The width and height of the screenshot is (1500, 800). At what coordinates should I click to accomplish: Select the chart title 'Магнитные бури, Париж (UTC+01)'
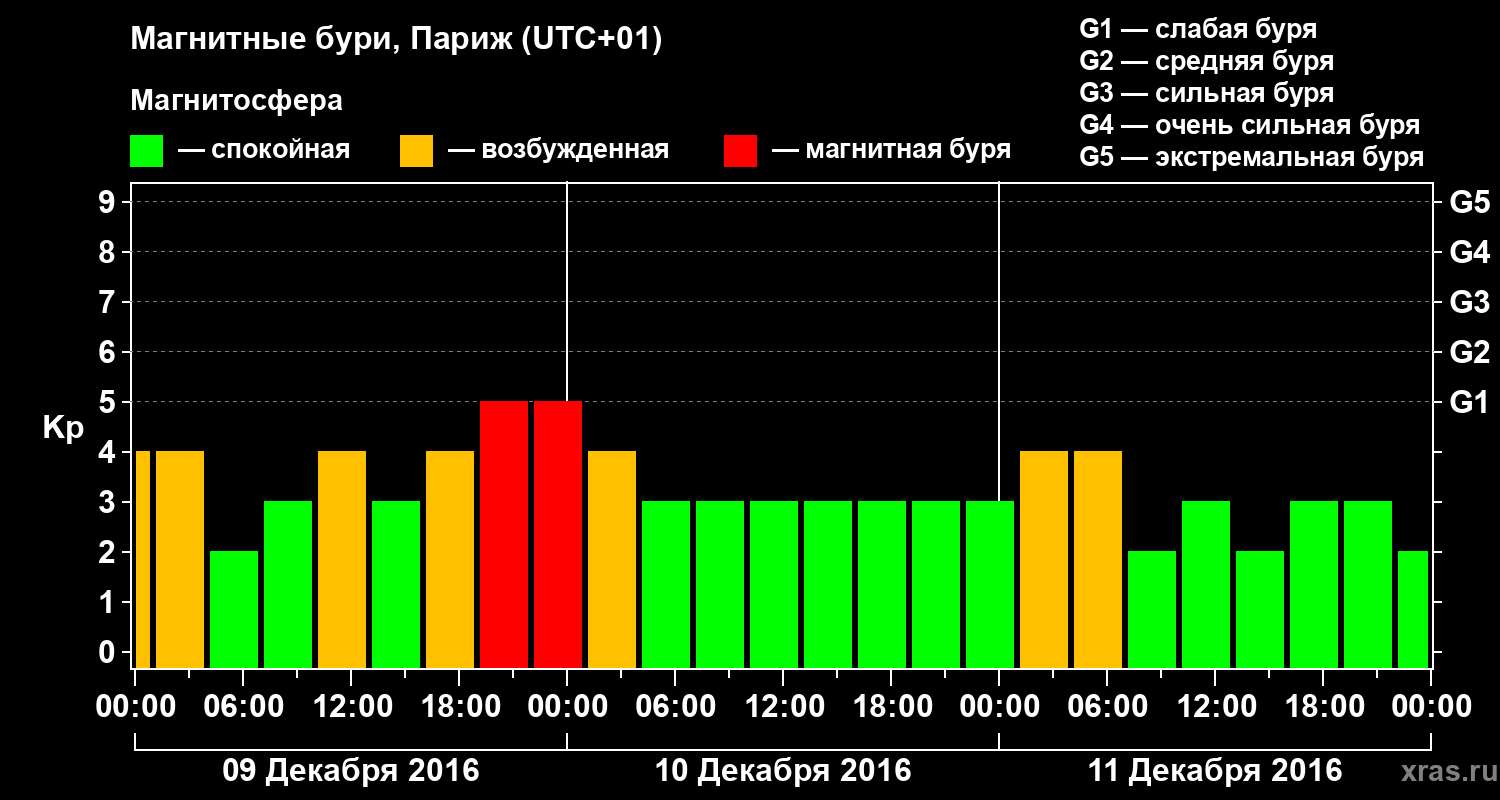coord(397,41)
